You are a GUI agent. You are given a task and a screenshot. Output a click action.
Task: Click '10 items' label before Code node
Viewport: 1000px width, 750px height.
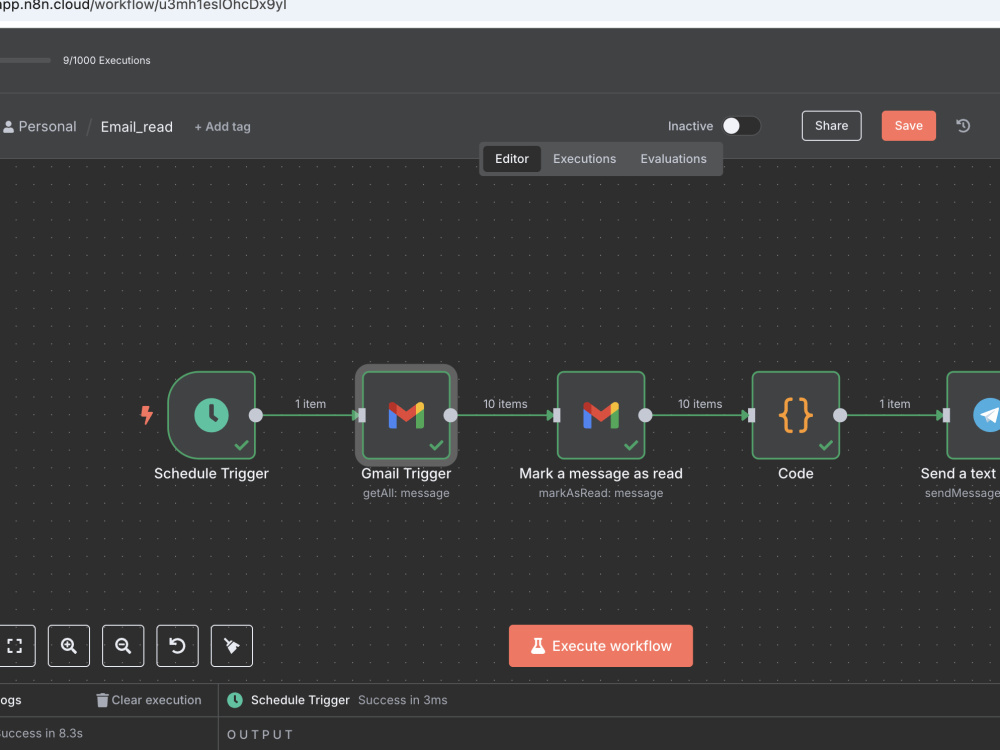(700, 404)
